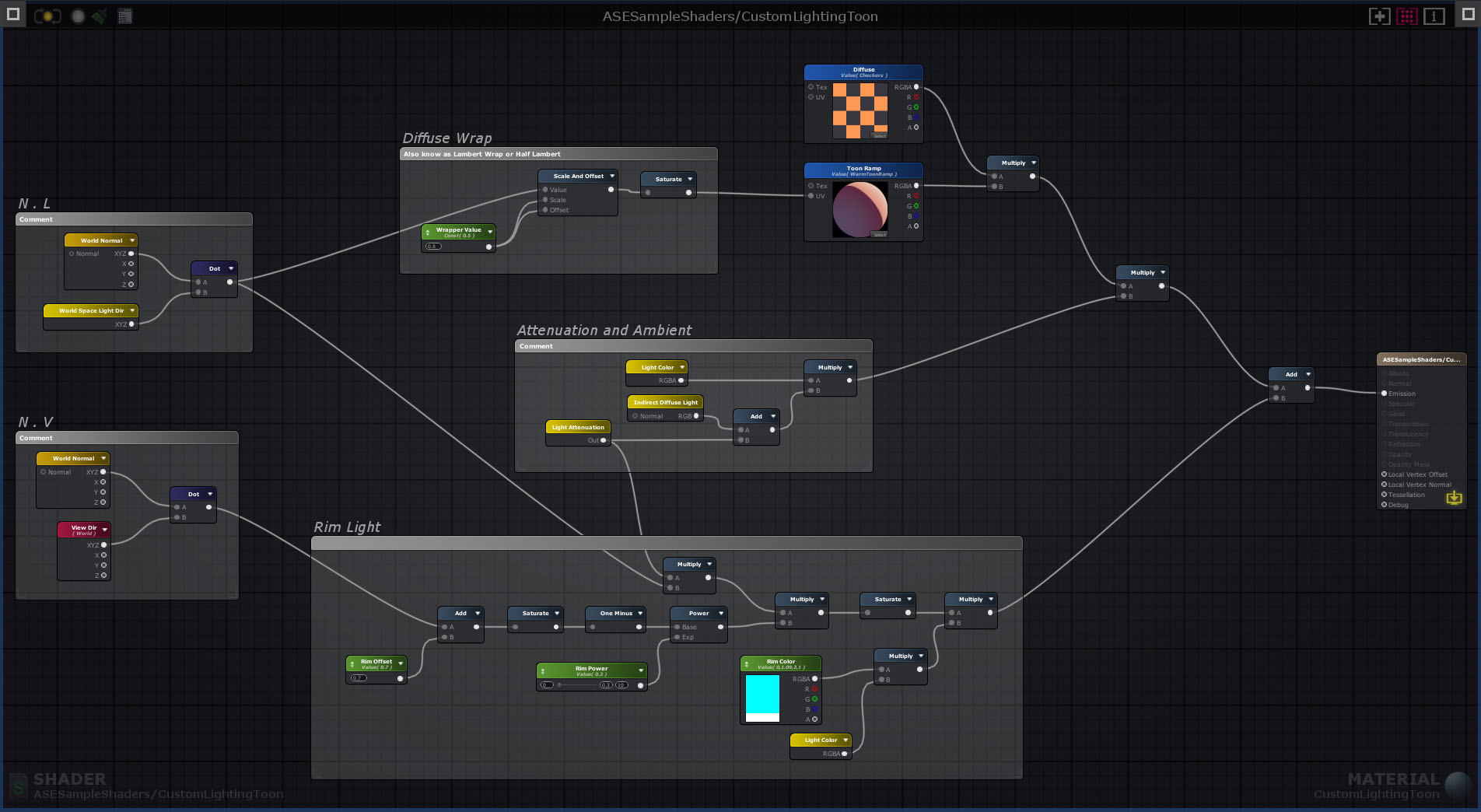Click the red grid multi-line mode icon
The image size is (1481, 812).
1406,16
